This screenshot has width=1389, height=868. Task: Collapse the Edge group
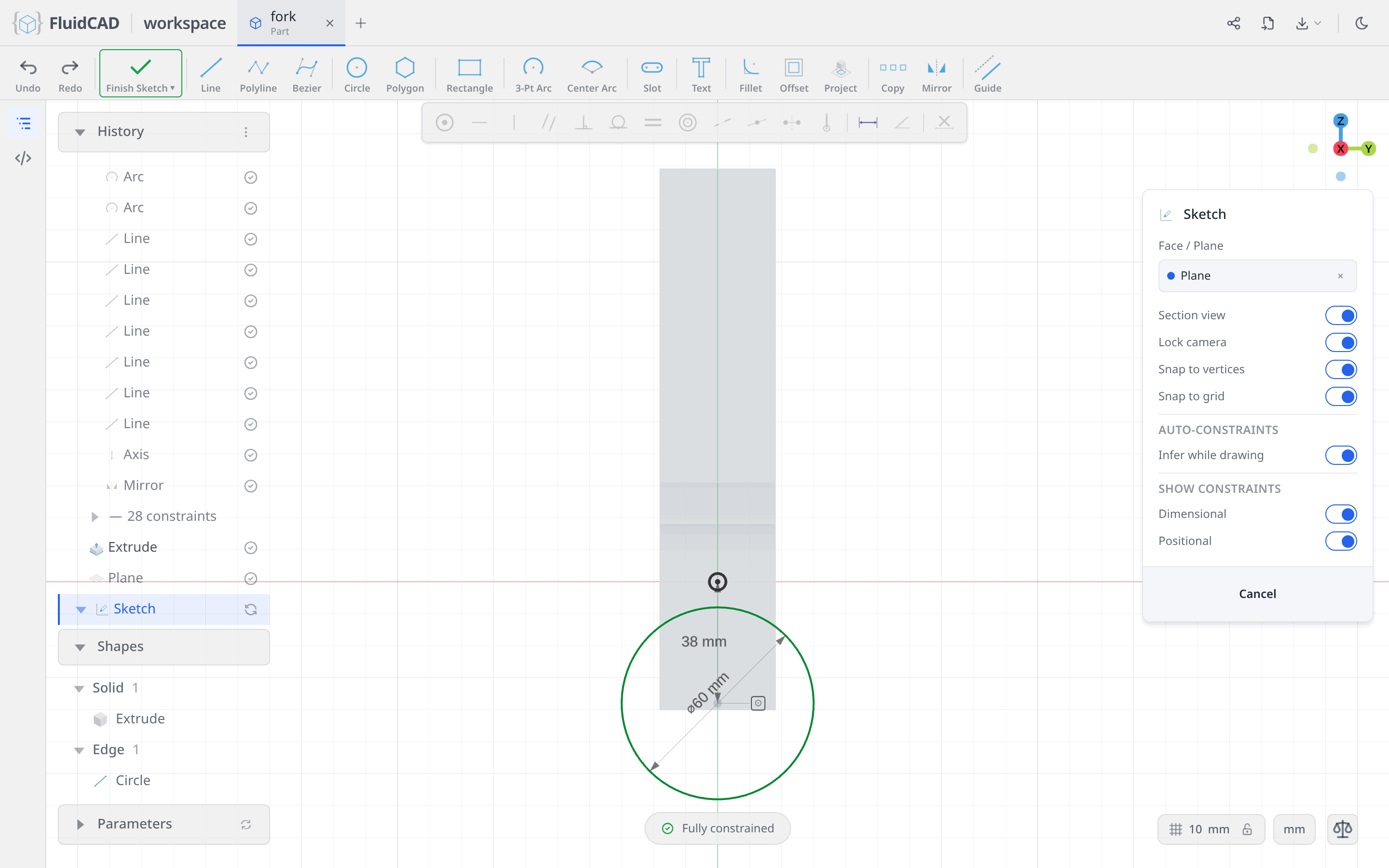click(x=79, y=750)
